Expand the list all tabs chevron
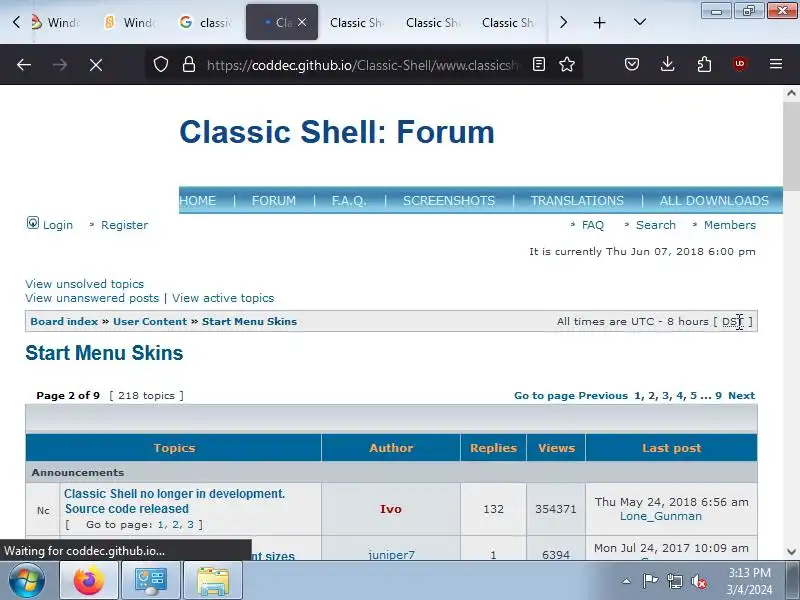The width and height of the screenshot is (800, 600). point(640,22)
